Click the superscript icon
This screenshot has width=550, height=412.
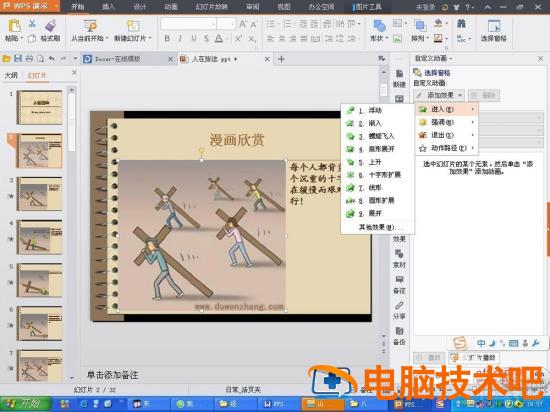(239, 38)
